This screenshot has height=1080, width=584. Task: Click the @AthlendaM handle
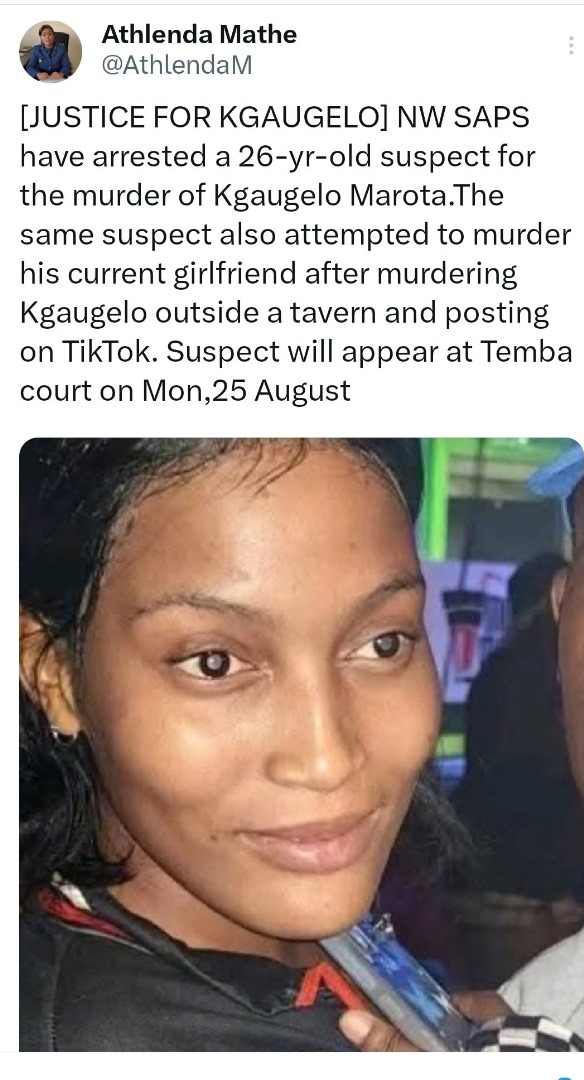click(177, 65)
